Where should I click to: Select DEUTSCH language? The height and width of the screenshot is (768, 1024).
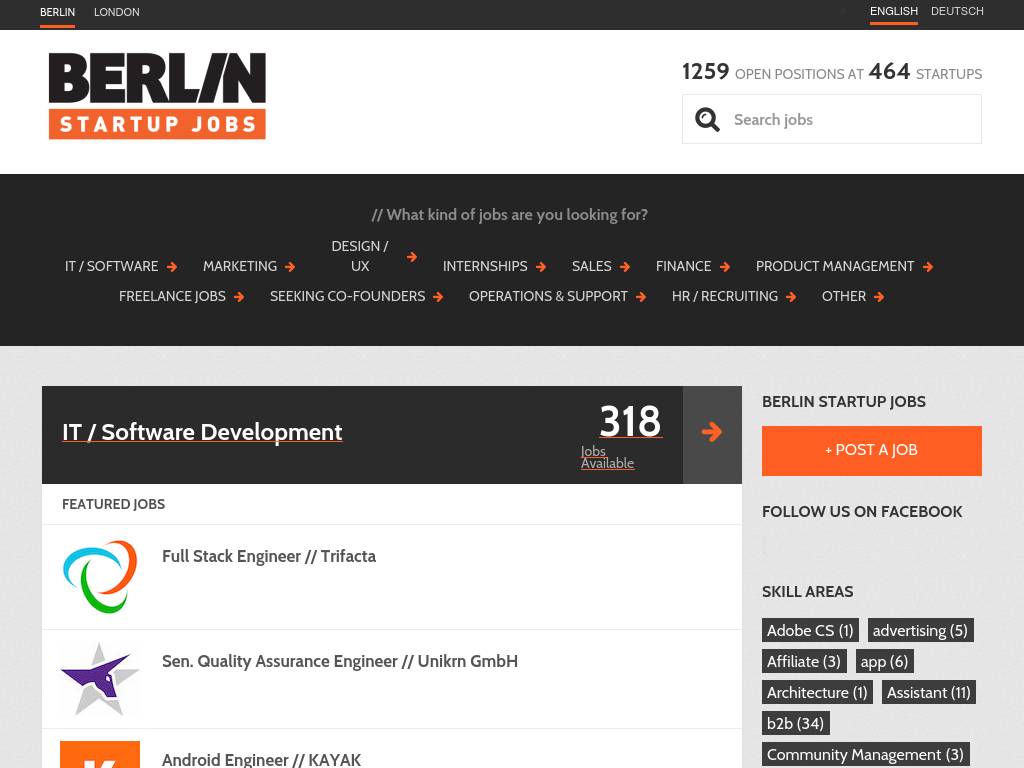957,11
